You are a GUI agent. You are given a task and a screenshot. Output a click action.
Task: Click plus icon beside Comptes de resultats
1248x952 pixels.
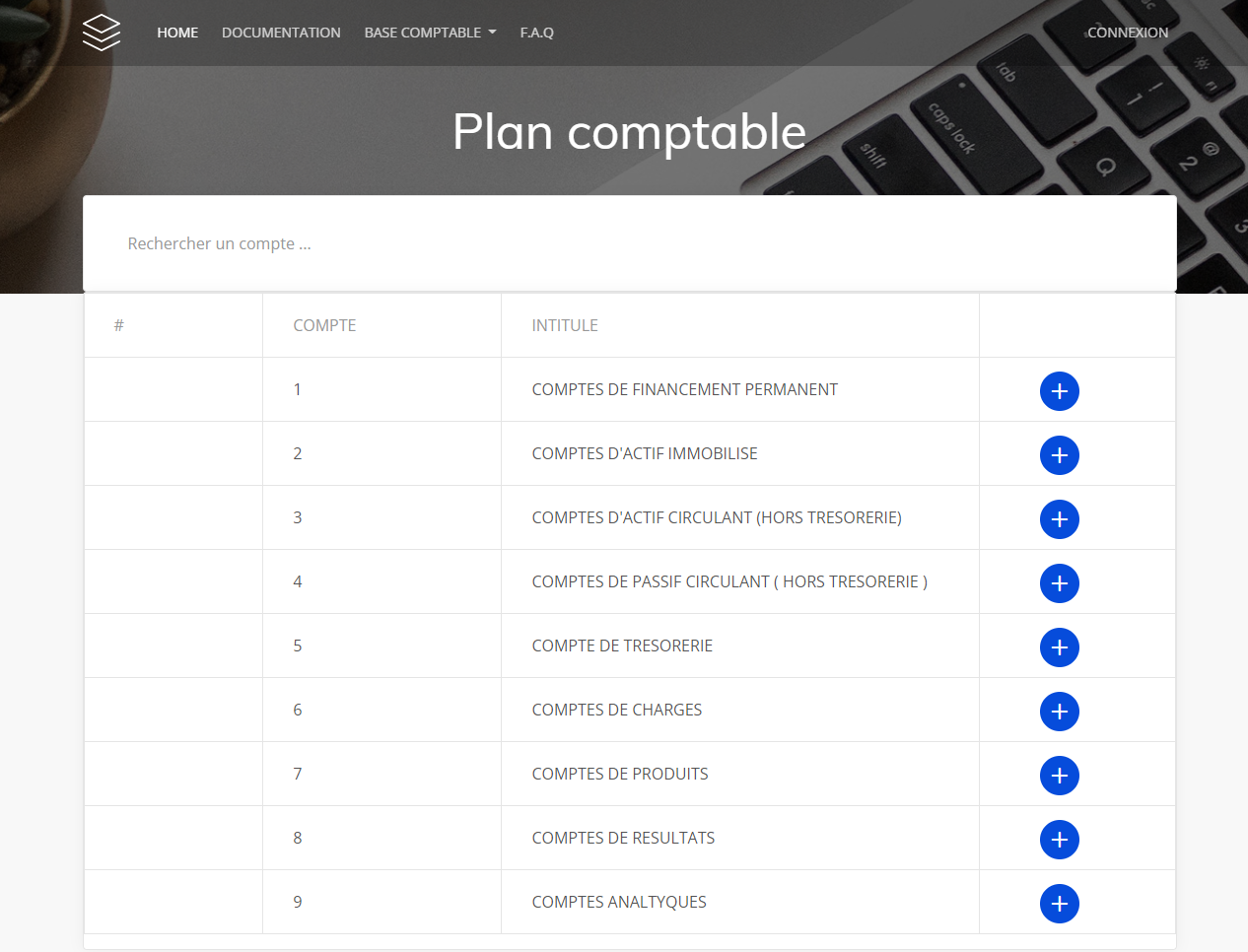point(1059,840)
